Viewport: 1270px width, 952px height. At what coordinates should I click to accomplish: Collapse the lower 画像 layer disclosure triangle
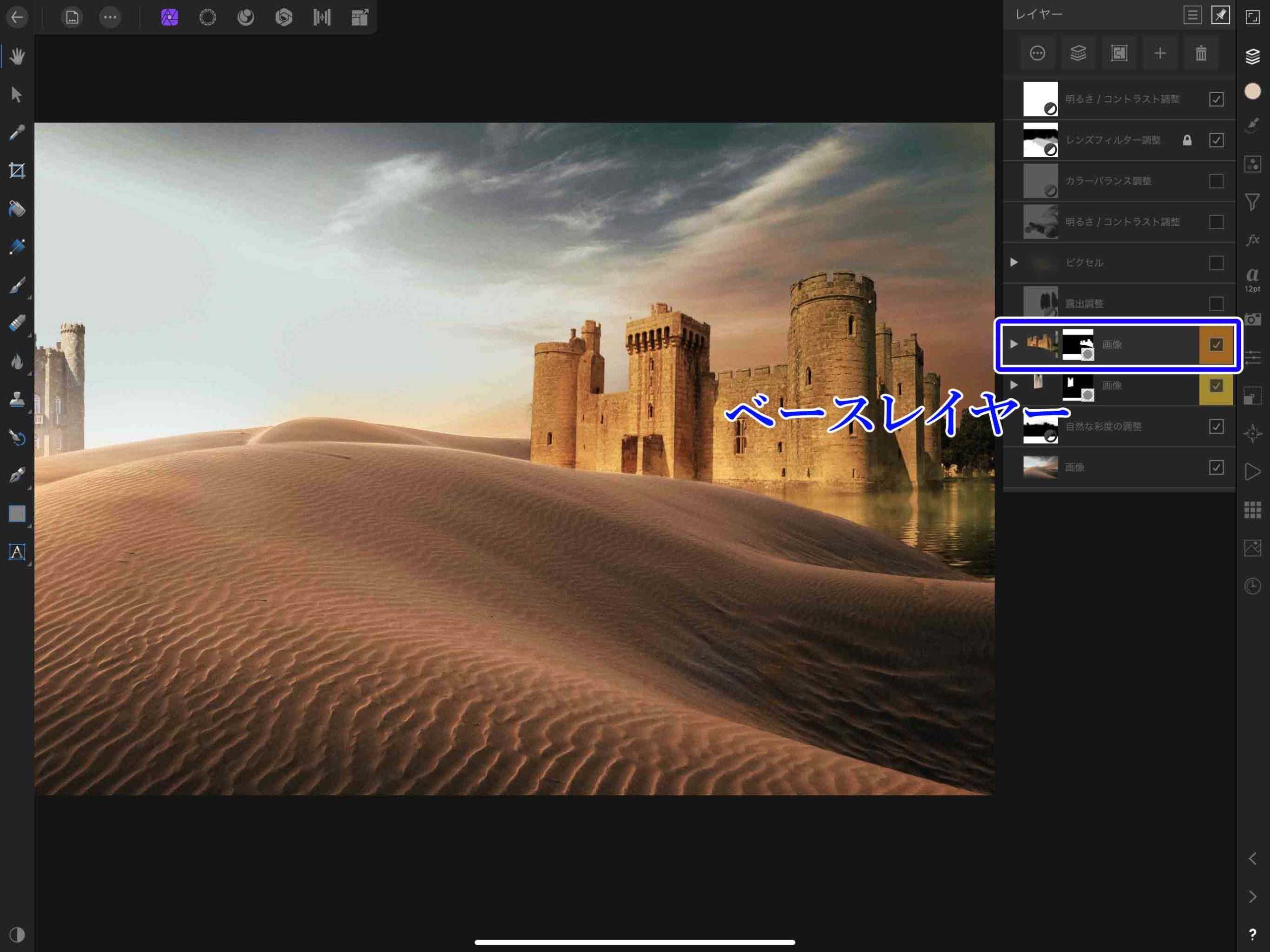[1015, 385]
